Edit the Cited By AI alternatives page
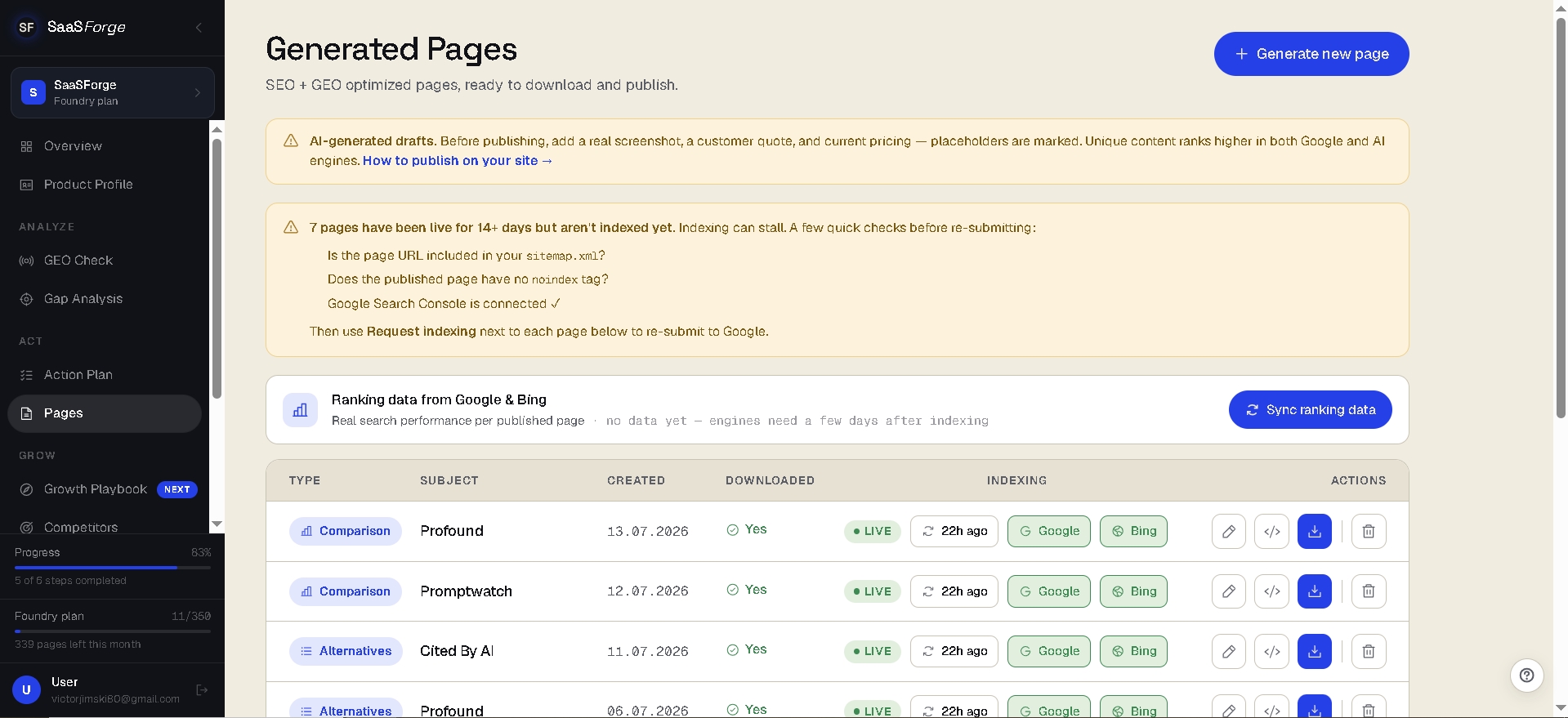The image size is (1568, 718). click(x=1228, y=651)
